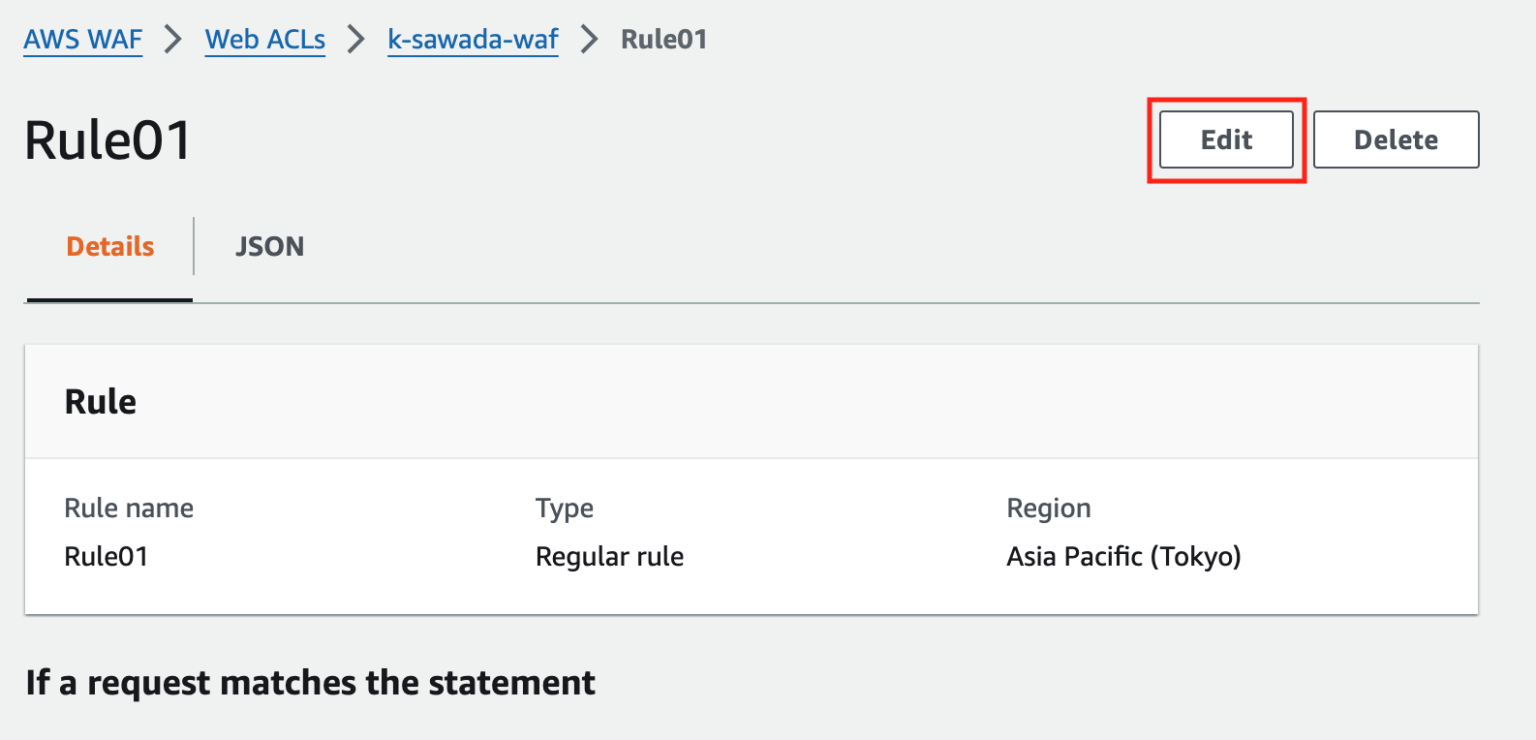1536x740 pixels.
Task: Select the Details tab
Action: coord(108,246)
